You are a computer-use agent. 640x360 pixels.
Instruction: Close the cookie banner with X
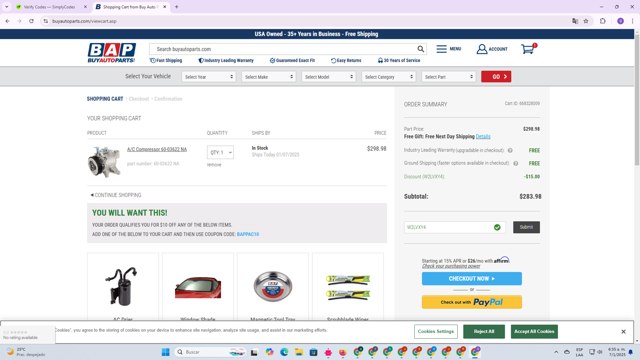[x=623, y=331]
